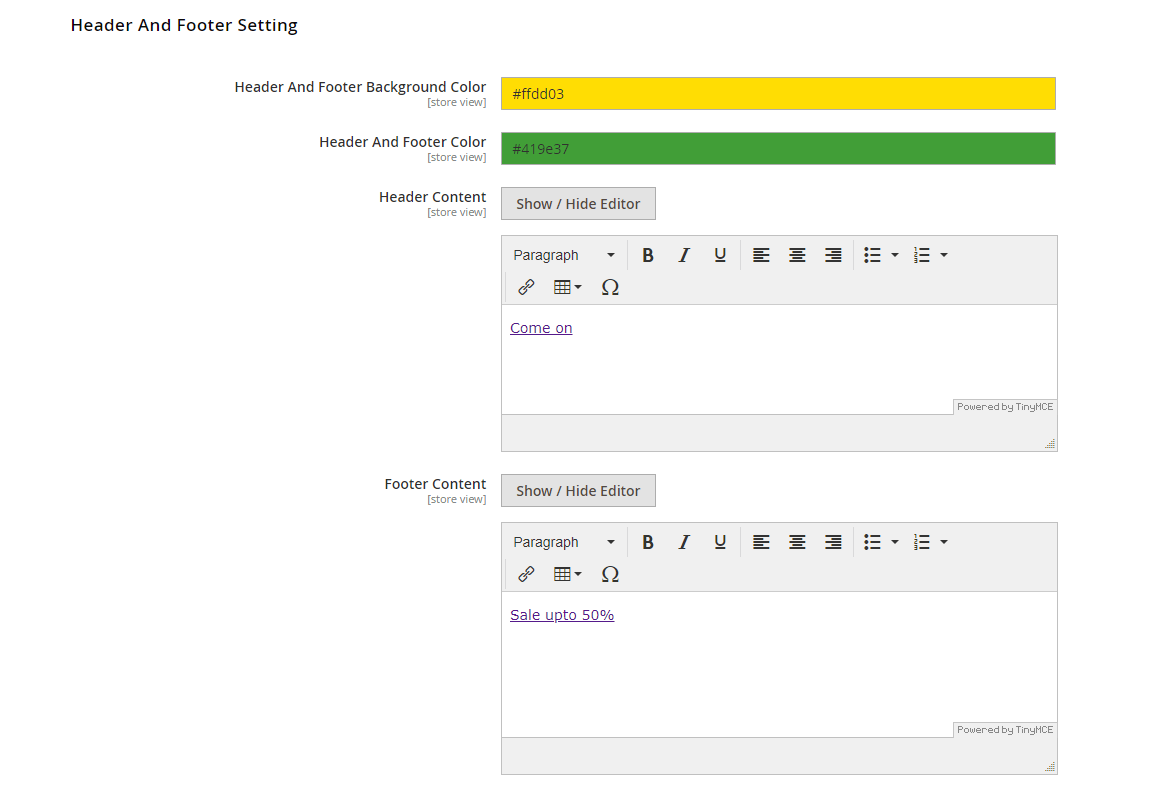Open special character picker in Footer editor
This screenshot has width=1154, height=786.
point(610,574)
